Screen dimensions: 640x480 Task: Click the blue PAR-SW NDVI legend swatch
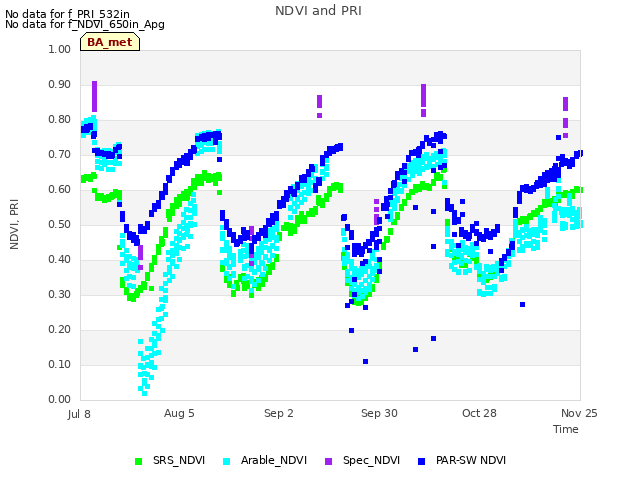(422, 461)
